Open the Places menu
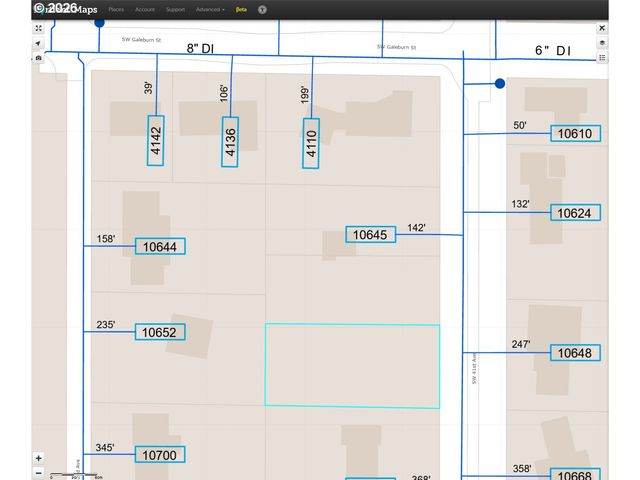The height and width of the screenshot is (480, 640). [116, 9]
